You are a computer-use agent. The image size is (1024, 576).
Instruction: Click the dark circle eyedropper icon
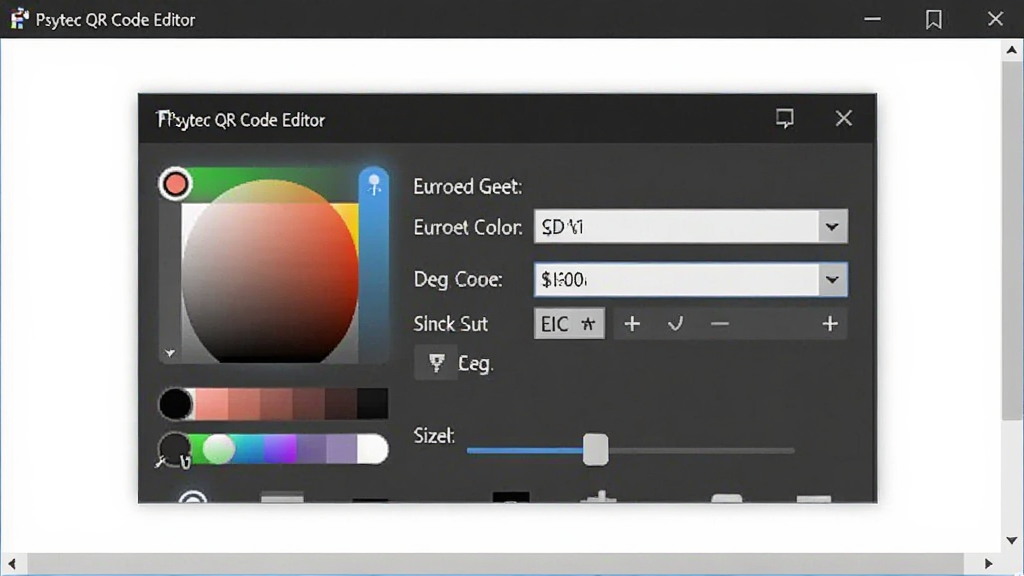[174, 450]
